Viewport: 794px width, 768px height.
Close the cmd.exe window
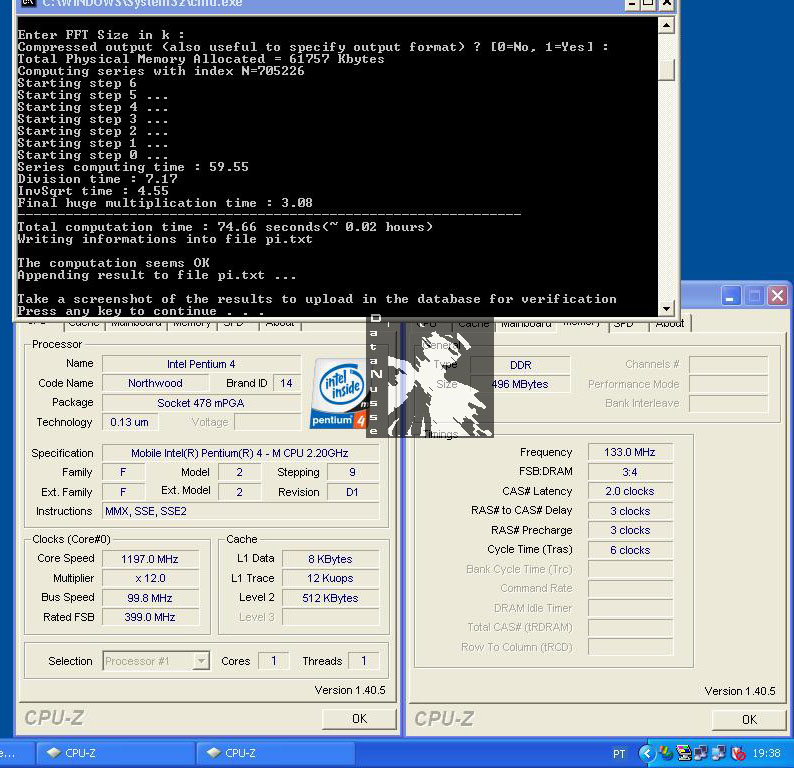(667, 3)
